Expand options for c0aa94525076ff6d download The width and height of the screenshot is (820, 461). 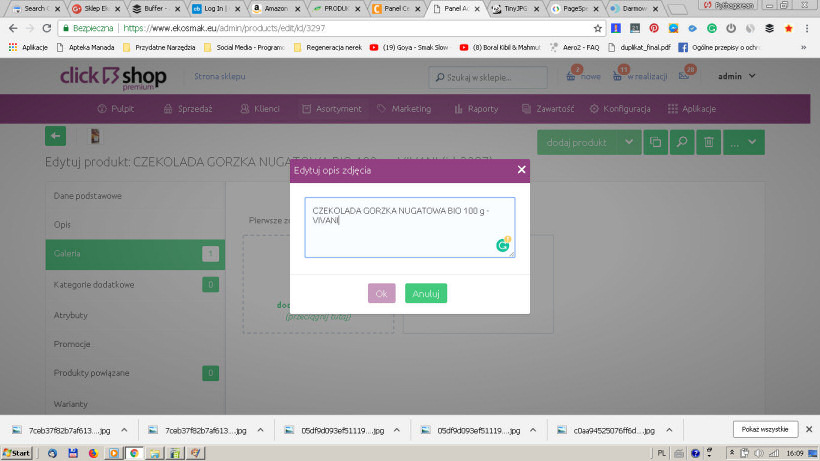pos(669,430)
